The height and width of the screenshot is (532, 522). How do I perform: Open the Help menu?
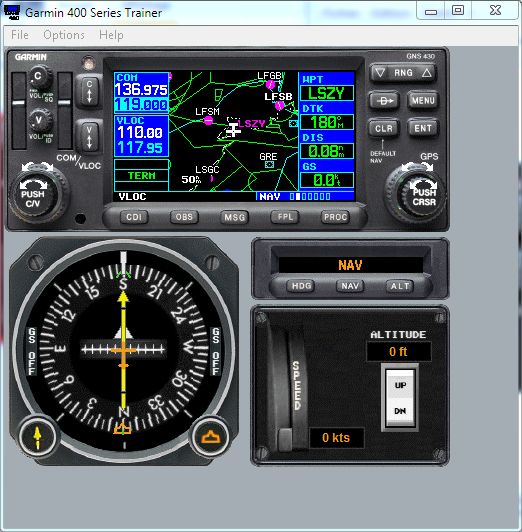(x=111, y=35)
